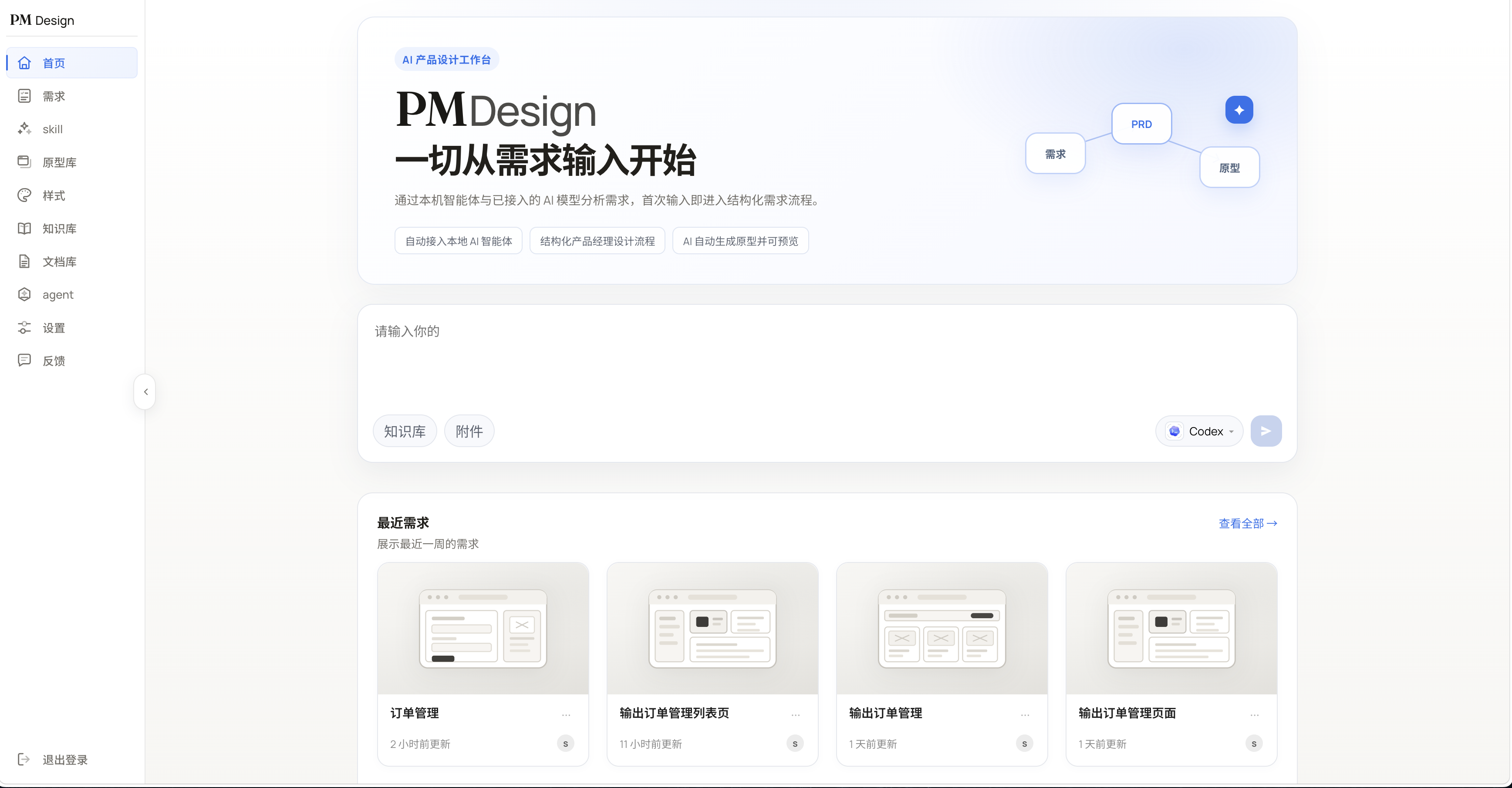Click the 文档库 document icon

pos(24,261)
